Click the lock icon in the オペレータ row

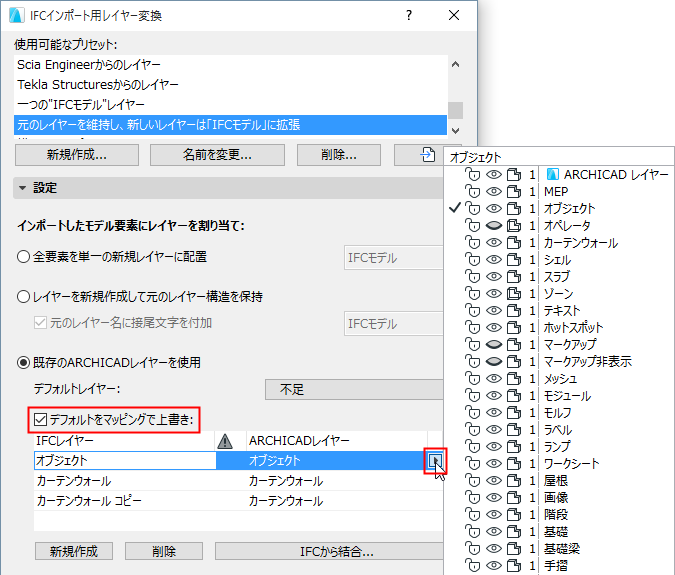pos(472,226)
